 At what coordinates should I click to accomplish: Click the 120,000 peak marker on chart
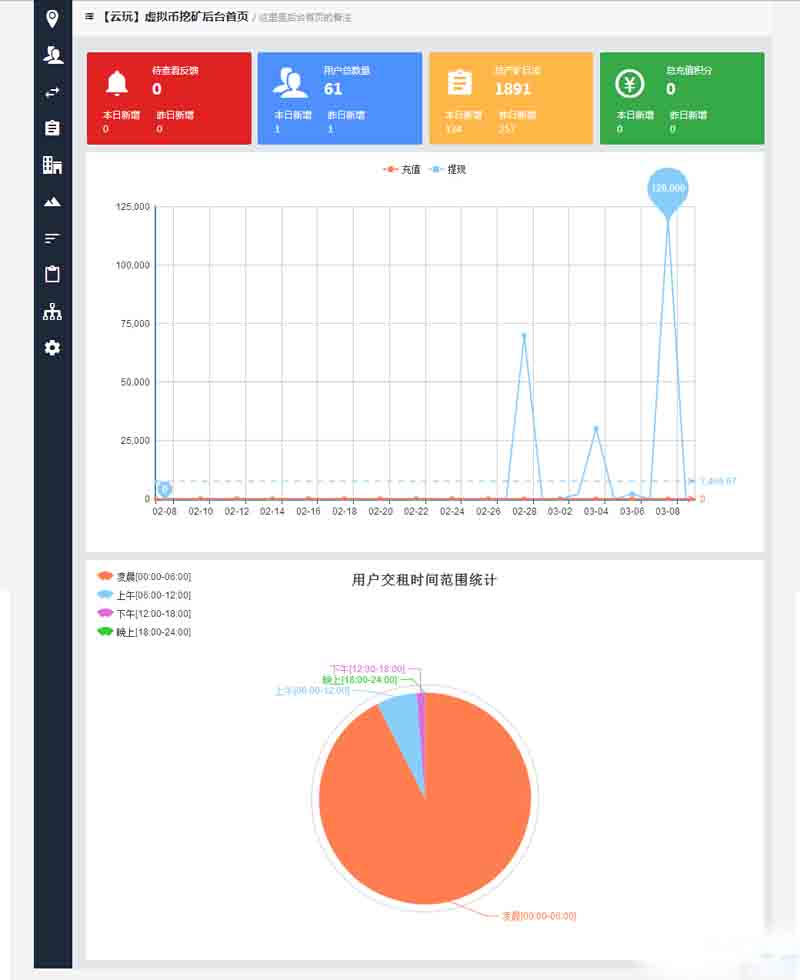[668, 188]
